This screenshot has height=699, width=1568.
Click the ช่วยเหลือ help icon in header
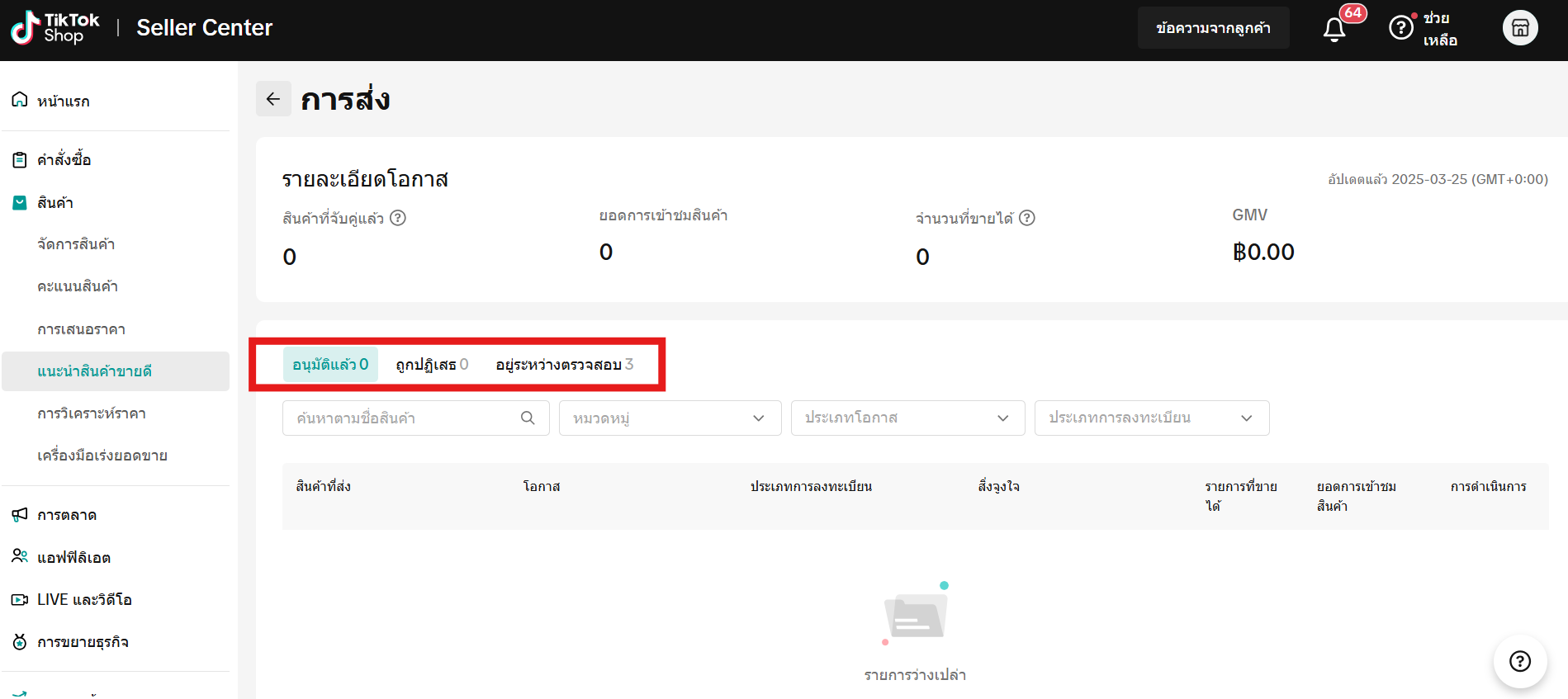coord(1400,28)
